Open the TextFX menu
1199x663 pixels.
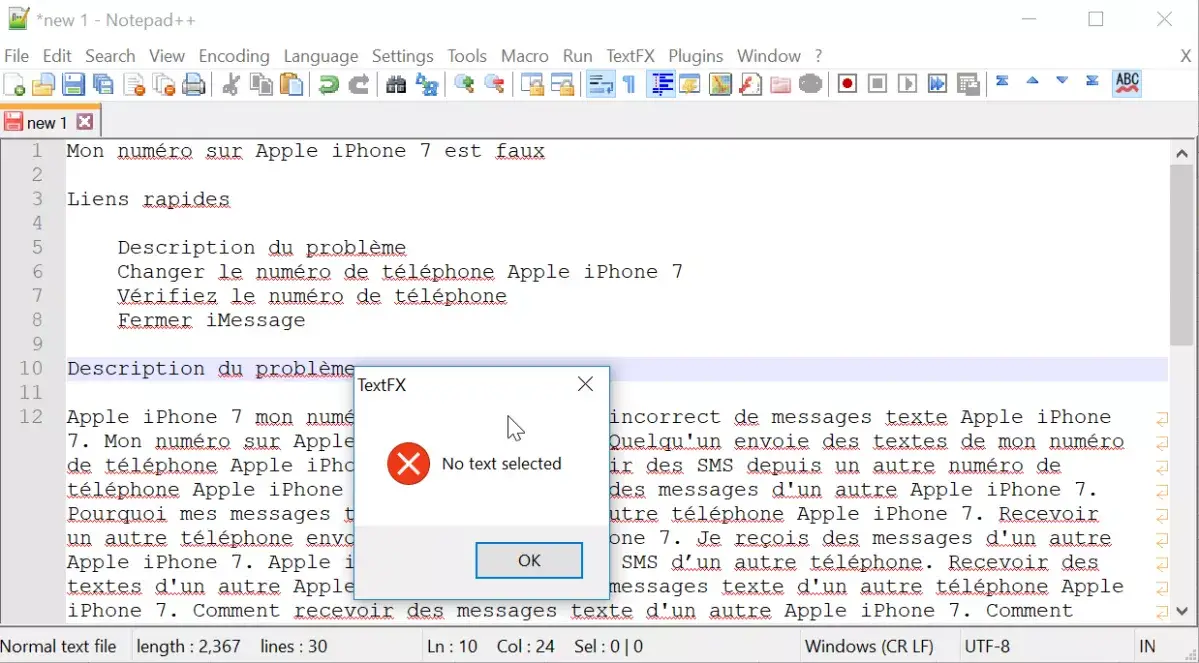[x=630, y=56]
